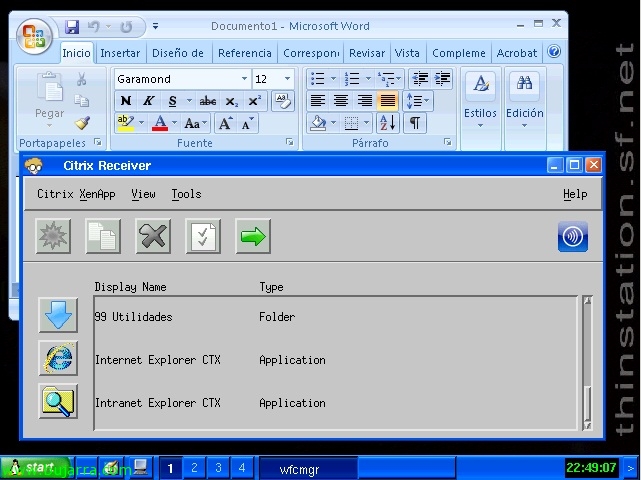Toggle superscript formatting
The image size is (641, 480).
point(254,101)
